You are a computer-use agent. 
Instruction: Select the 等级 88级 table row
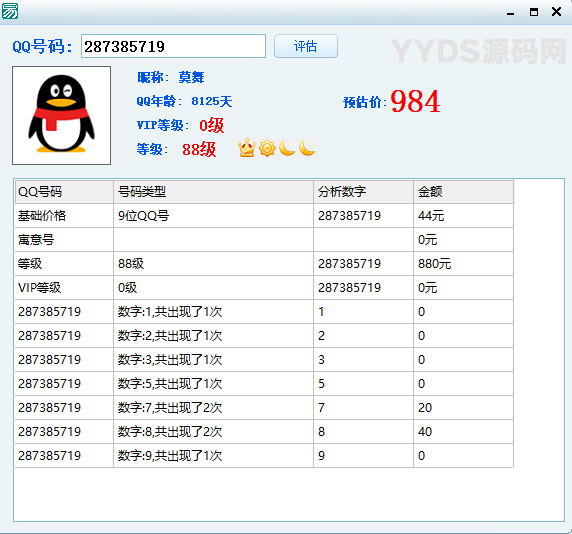264,264
